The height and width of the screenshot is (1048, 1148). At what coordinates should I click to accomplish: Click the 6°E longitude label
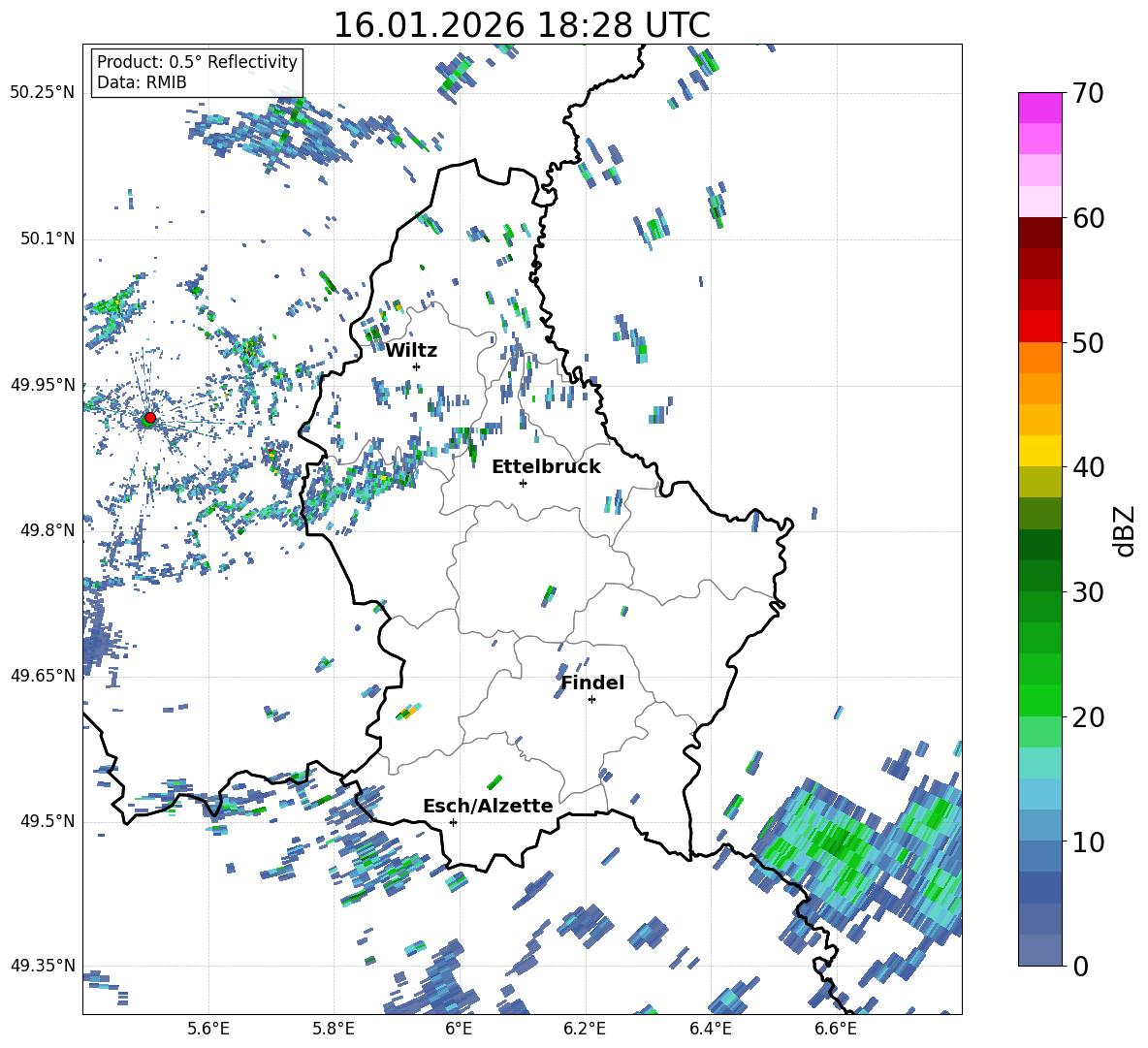point(459,1029)
